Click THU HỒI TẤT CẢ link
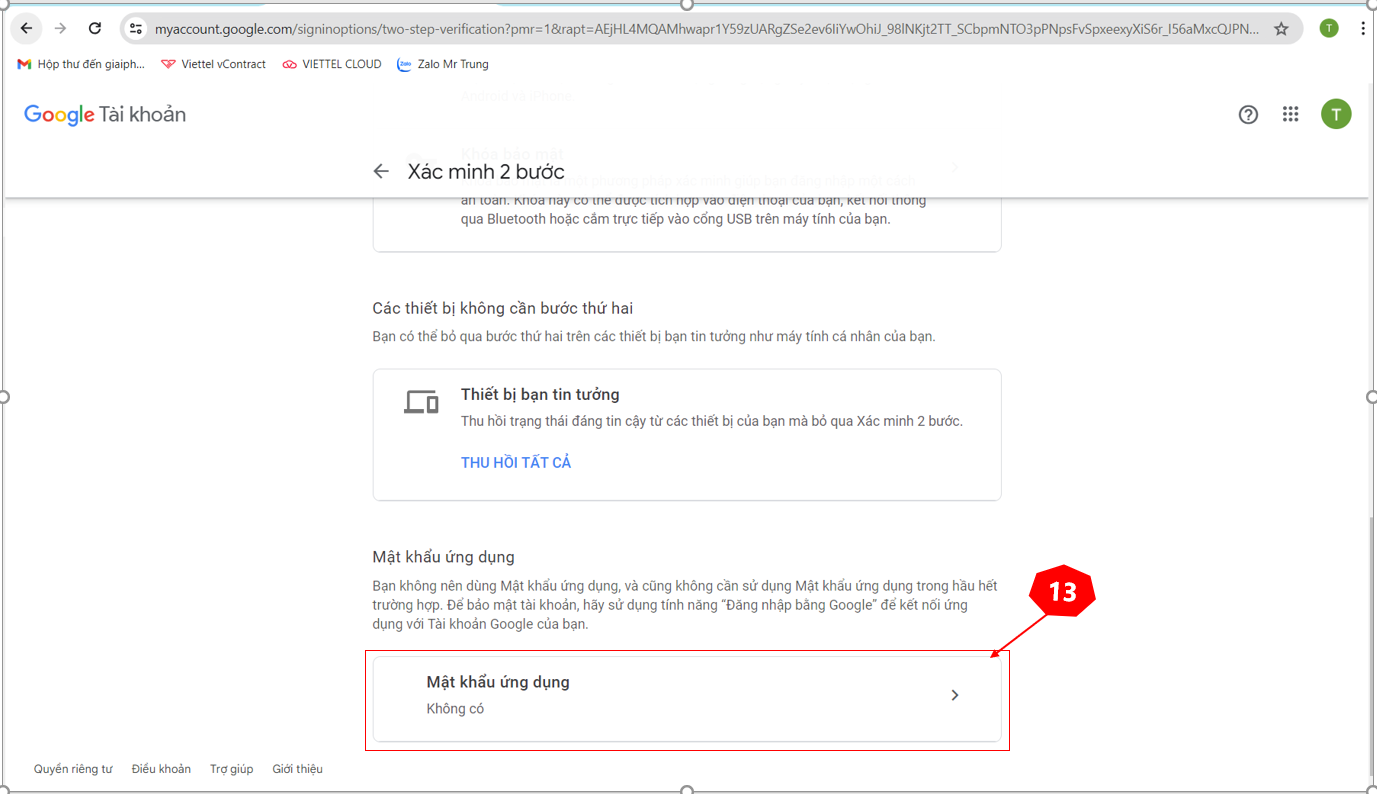1377x794 pixels. [516, 461]
